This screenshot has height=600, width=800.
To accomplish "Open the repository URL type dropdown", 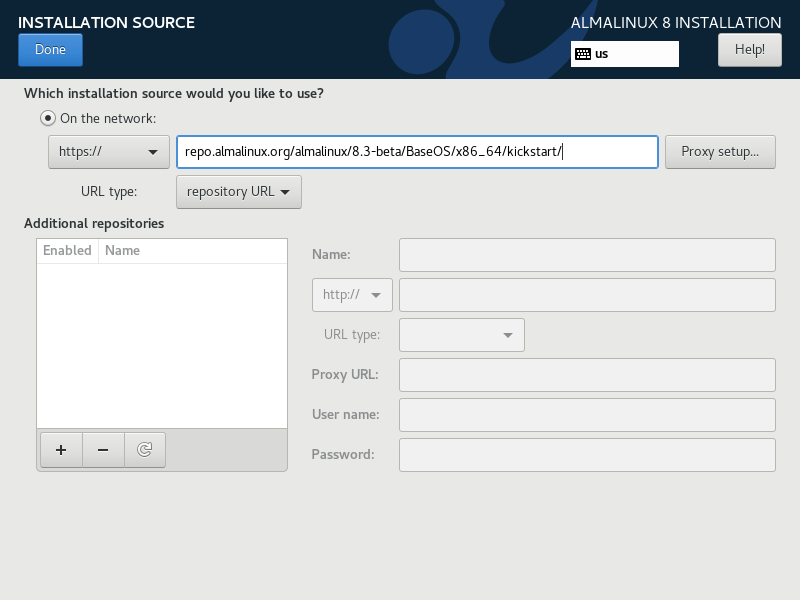I will click(238, 191).
